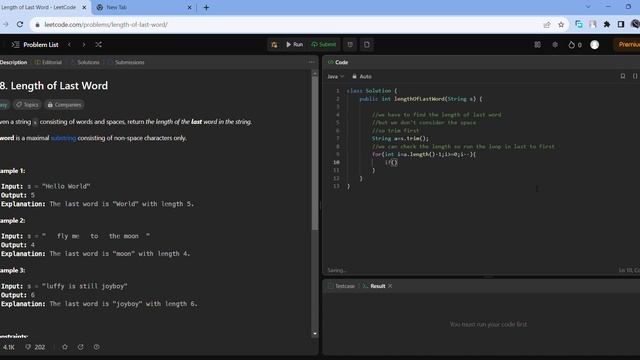
Task: Switch to the Testcase tab
Action: click(x=342, y=286)
